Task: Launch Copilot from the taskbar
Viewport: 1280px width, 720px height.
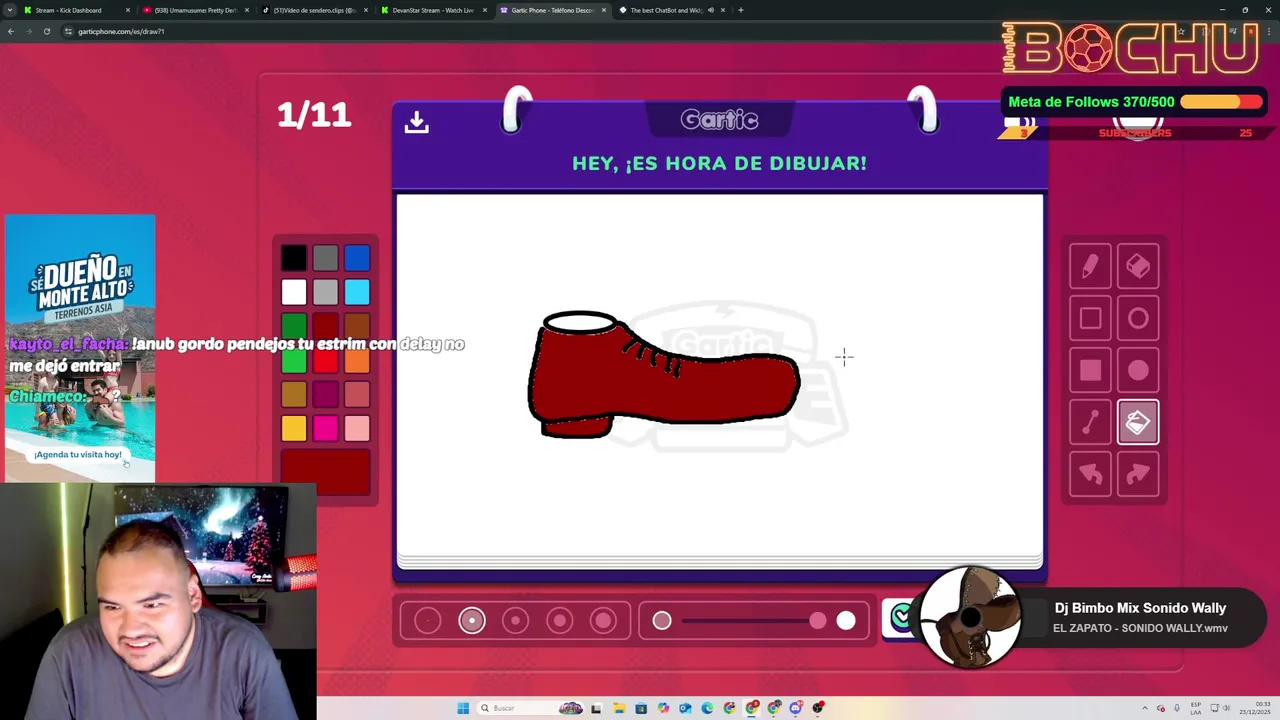Action: click(663, 708)
